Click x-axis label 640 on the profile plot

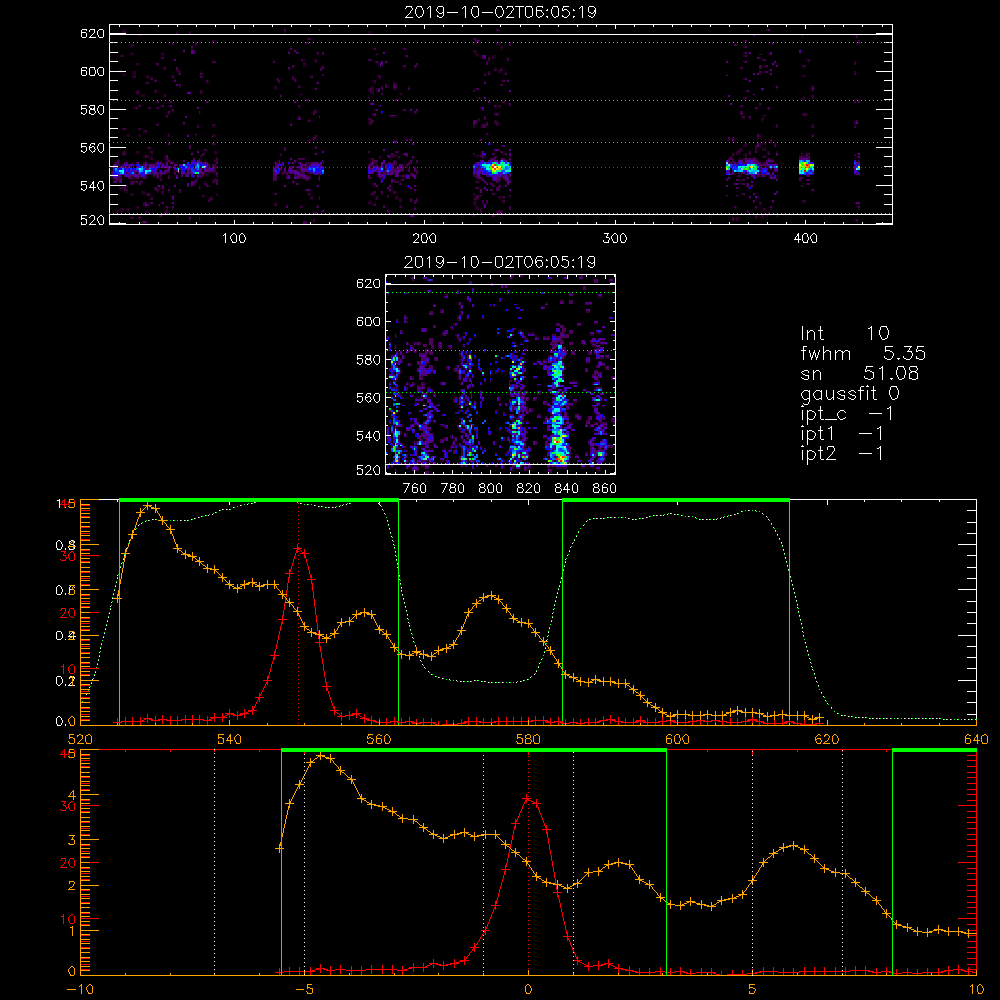click(976, 739)
